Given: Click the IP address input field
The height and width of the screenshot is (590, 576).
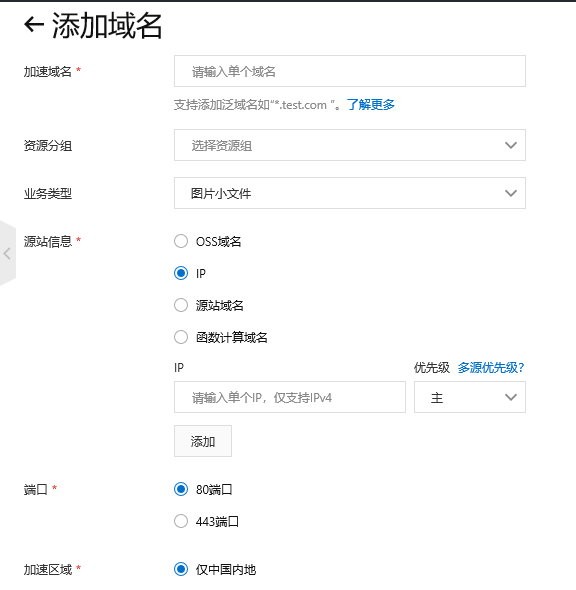Looking at the screenshot, I should coord(290,397).
